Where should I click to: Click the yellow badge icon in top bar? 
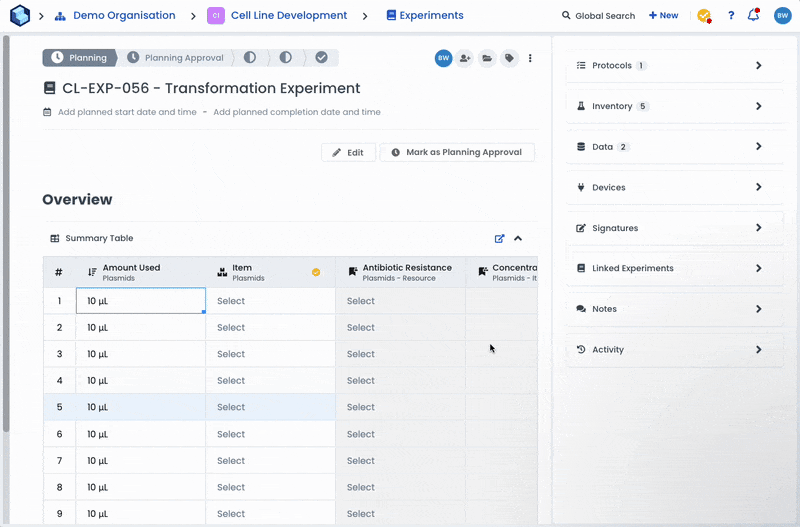704,16
